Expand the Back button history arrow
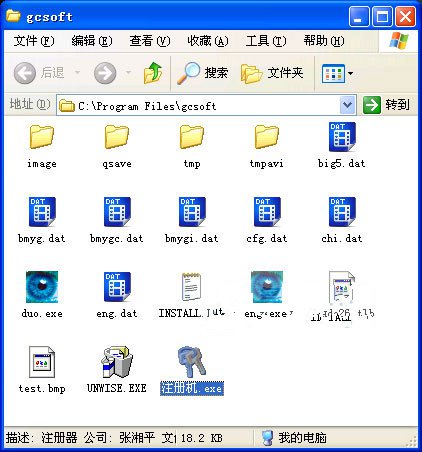Image resolution: width=422 pixels, height=452 pixels. click(x=77, y=72)
